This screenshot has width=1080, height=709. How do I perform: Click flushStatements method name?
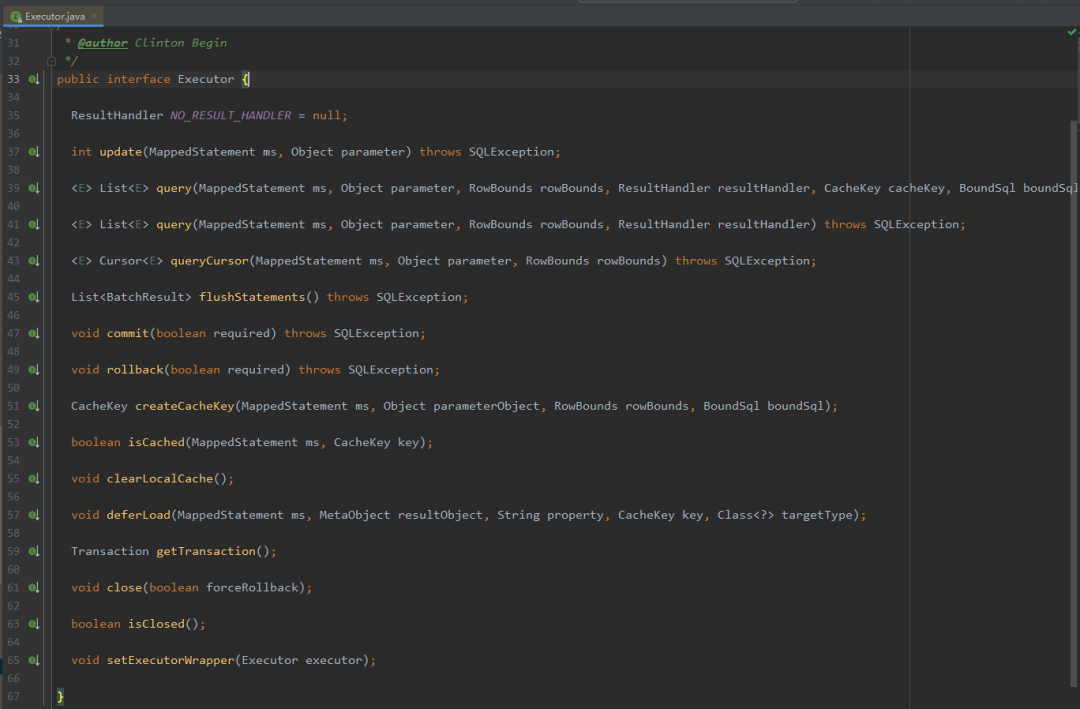(x=252, y=297)
